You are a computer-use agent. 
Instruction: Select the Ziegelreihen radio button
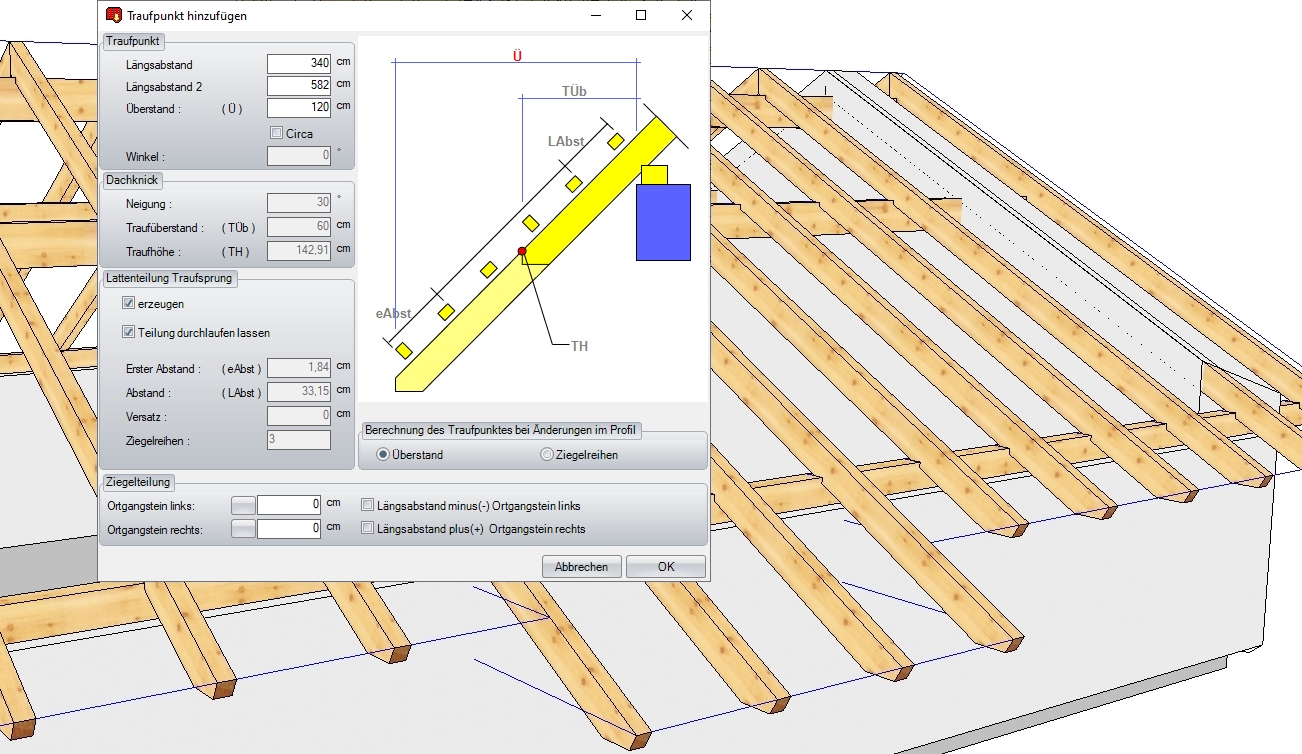(547, 455)
